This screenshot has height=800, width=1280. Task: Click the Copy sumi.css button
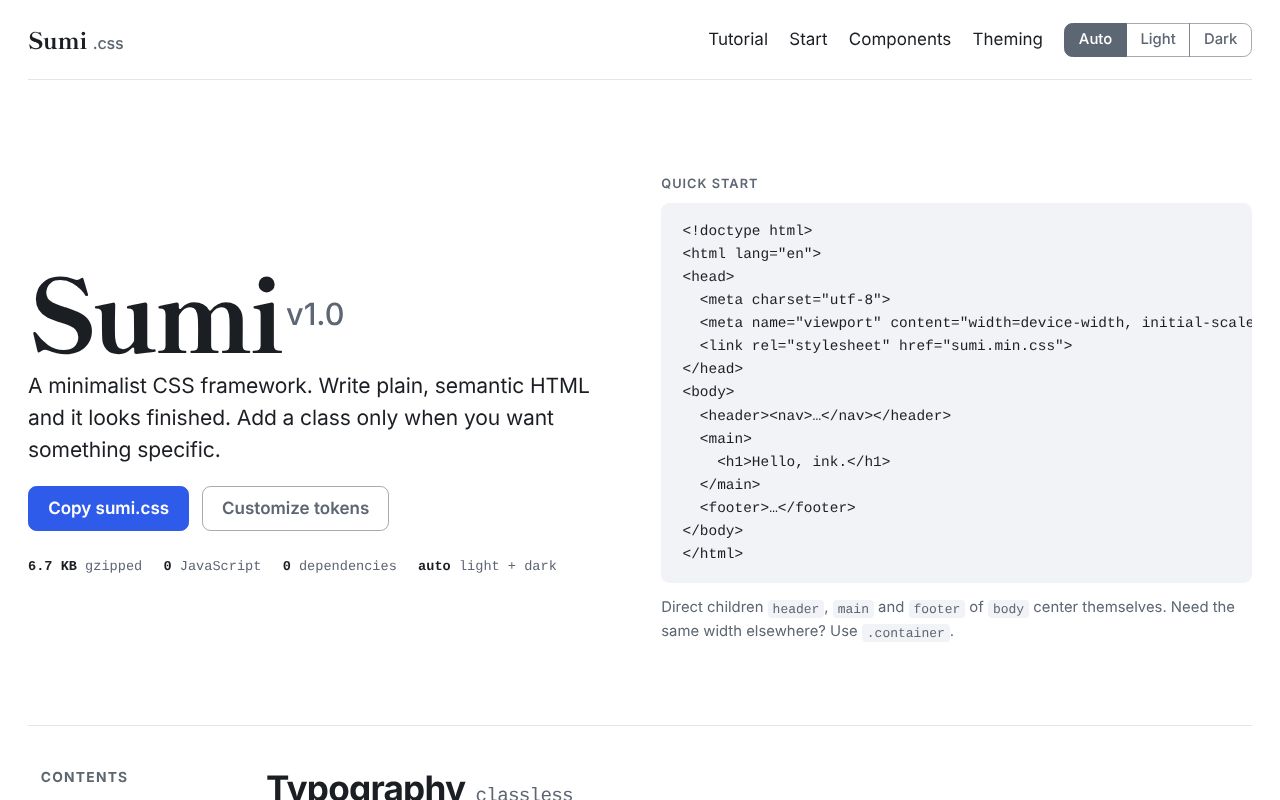pyautogui.click(x=108, y=508)
